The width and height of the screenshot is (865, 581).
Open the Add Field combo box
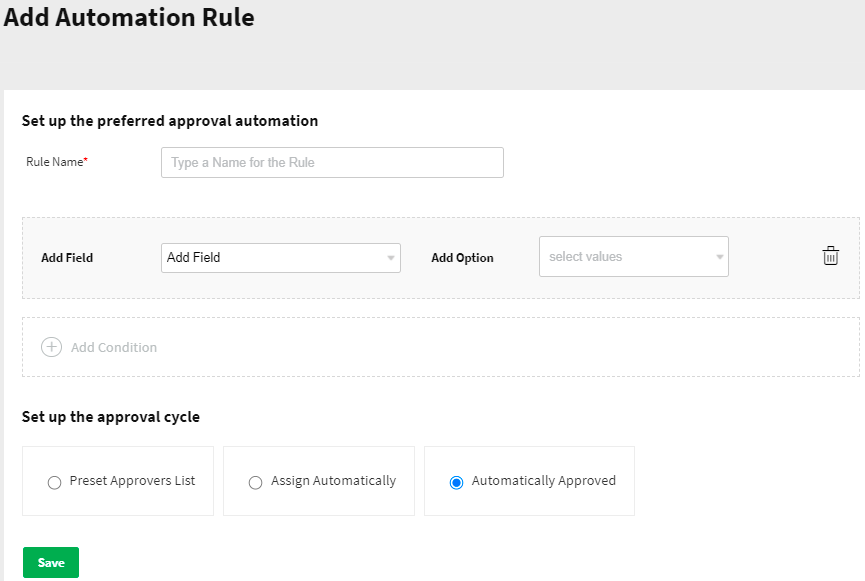click(x=272, y=258)
